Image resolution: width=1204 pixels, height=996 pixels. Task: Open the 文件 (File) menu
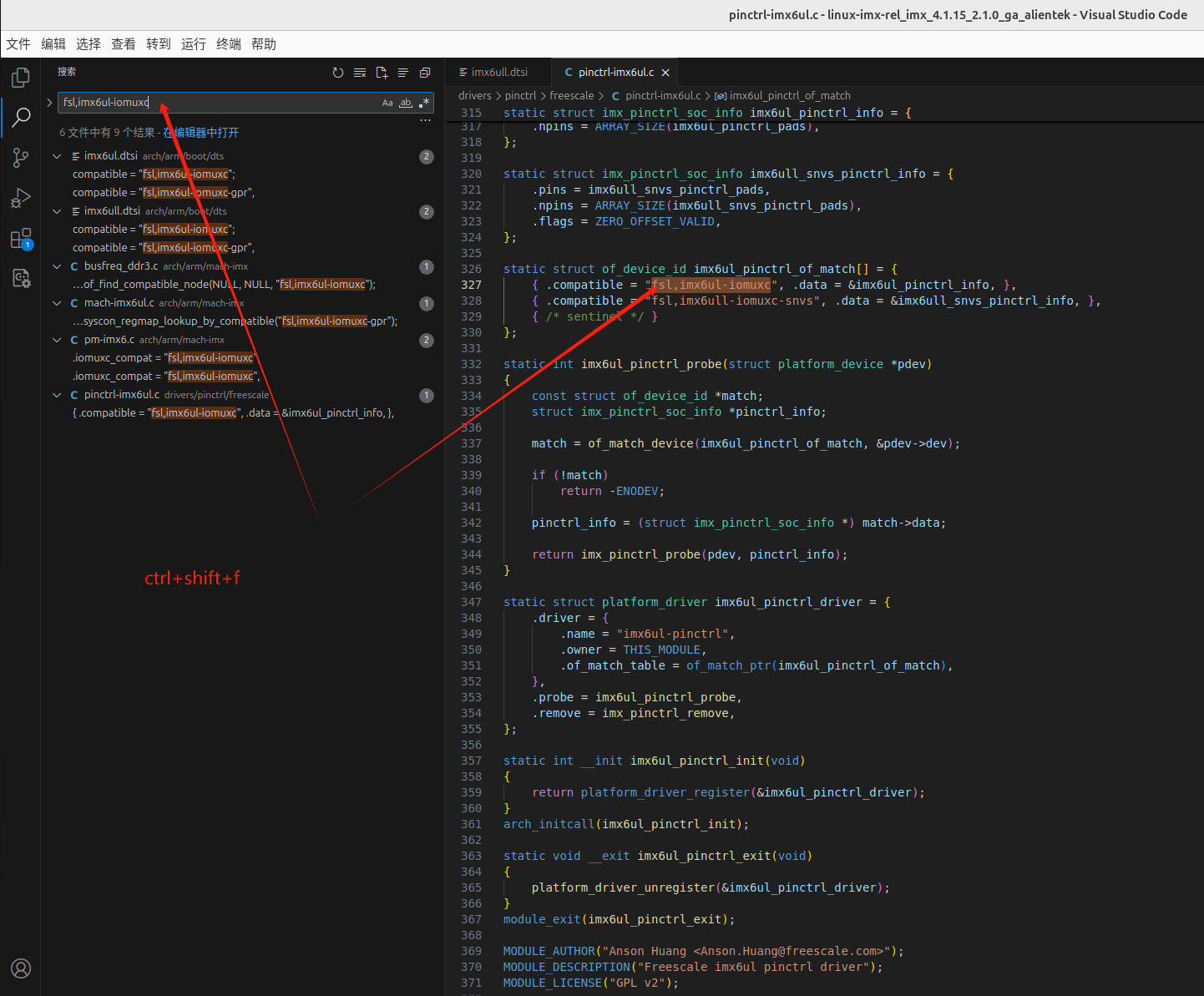point(18,44)
